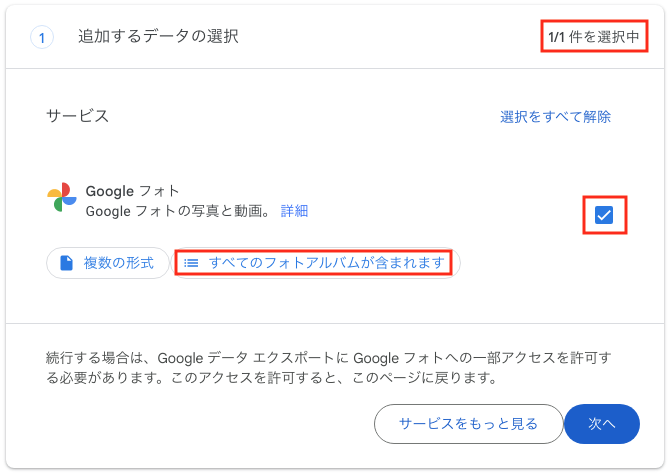Click the document icon beside 複数の形式
670x474 pixels.
click(x=66, y=263)
